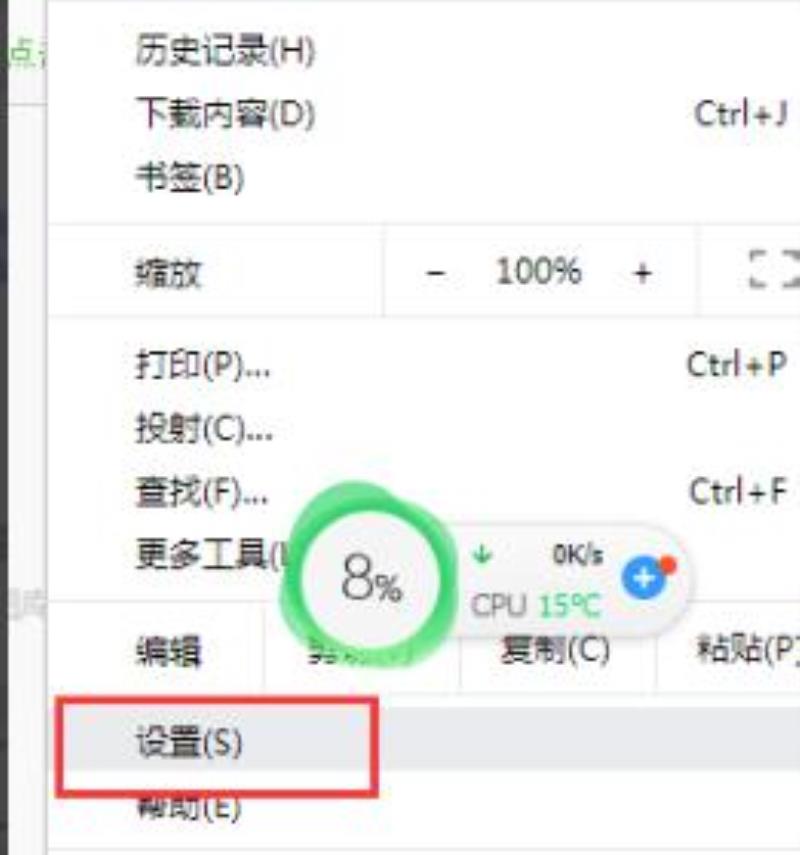
Task: Click the 编辑 edit row label
Action: 169,652
